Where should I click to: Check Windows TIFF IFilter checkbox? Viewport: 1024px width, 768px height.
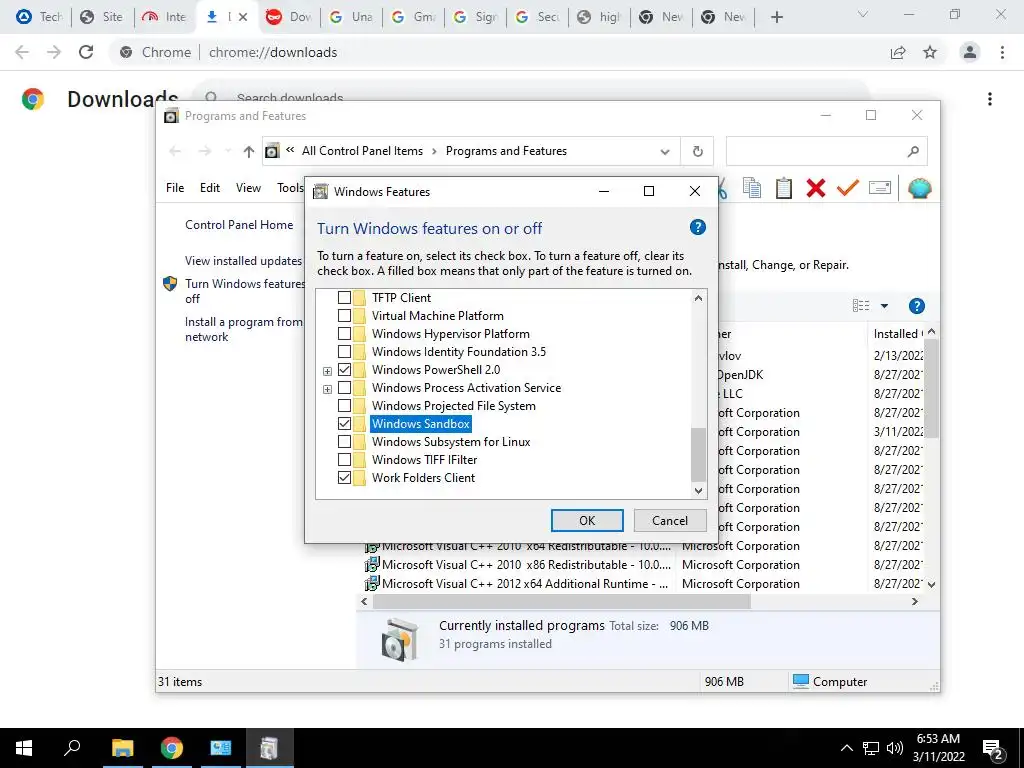[x=344, y=460]
